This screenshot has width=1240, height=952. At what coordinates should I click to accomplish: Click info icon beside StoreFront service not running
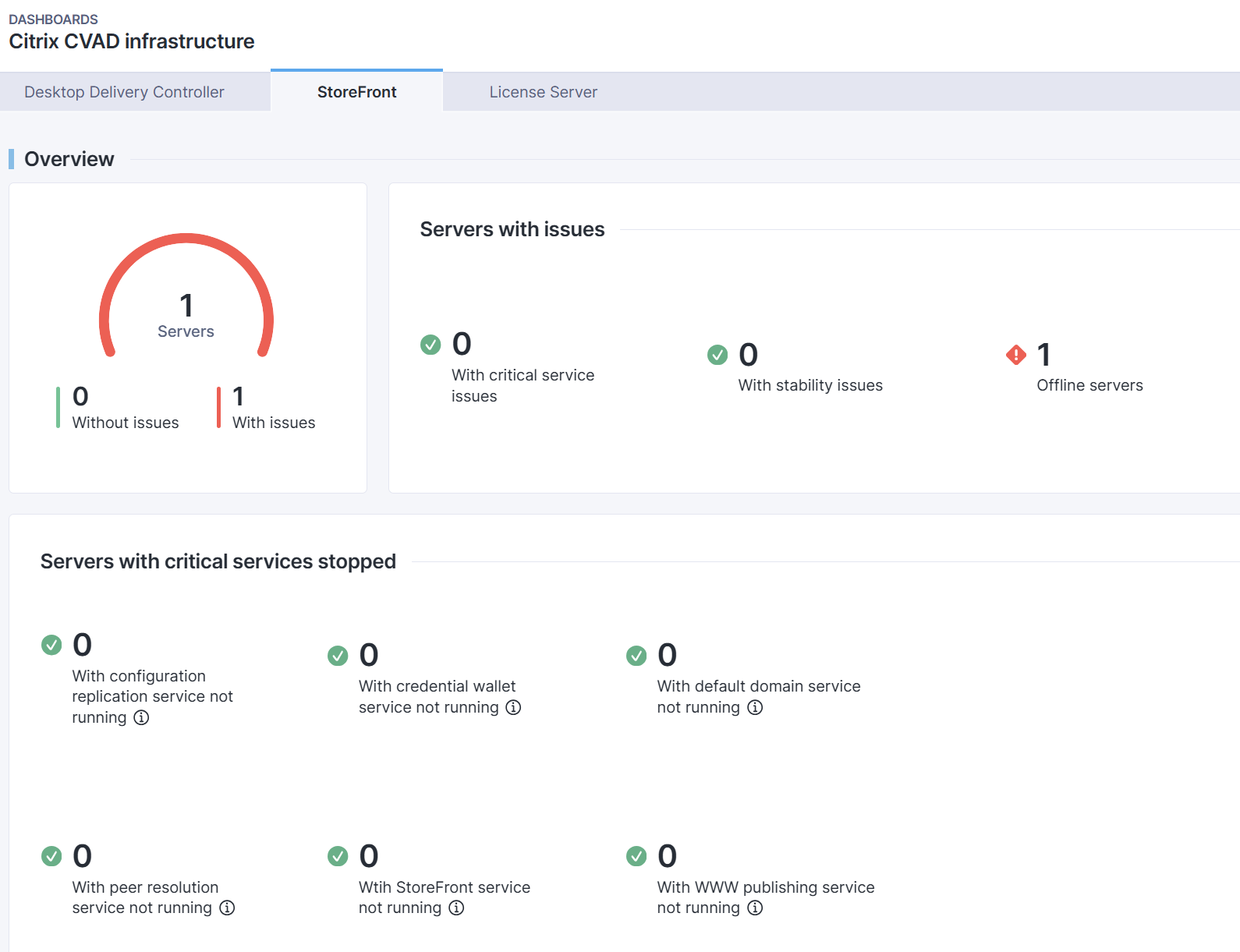[x=456, y=908]
